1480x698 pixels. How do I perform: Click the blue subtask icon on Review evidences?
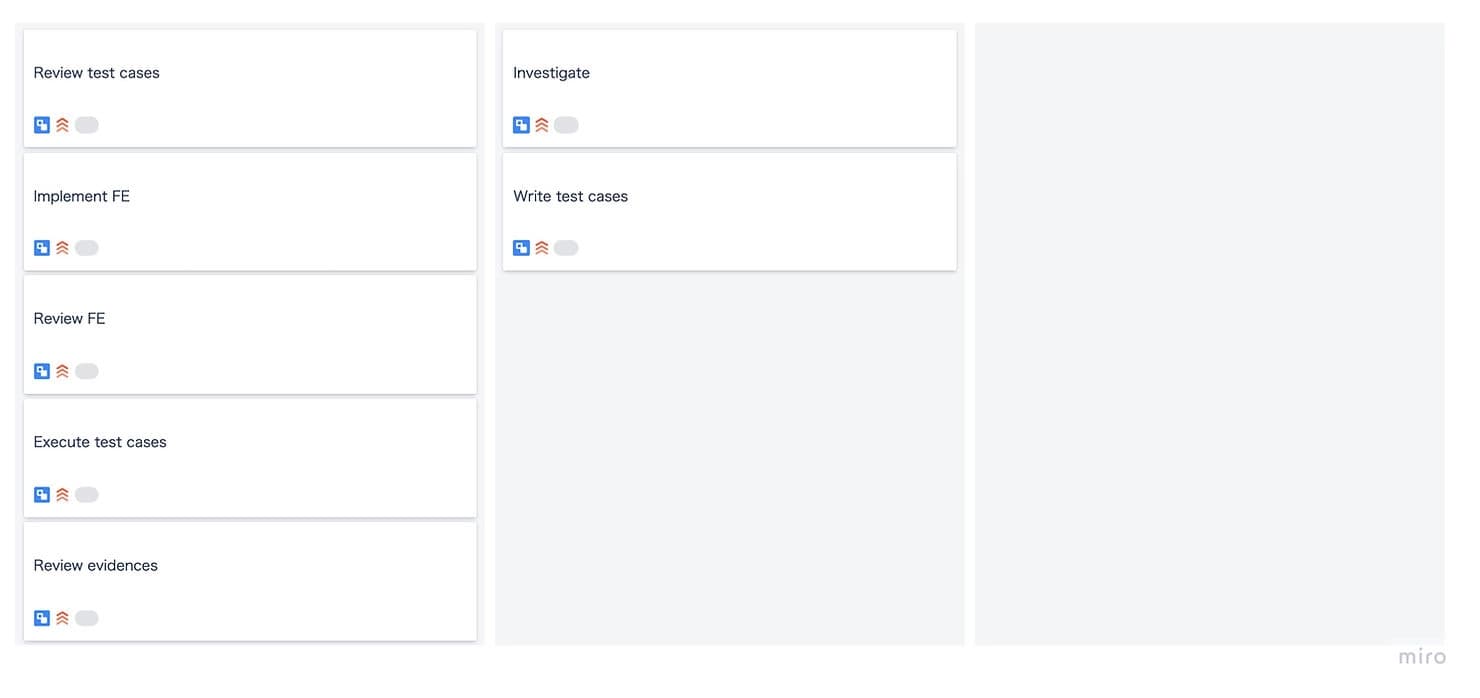point(42,618)
